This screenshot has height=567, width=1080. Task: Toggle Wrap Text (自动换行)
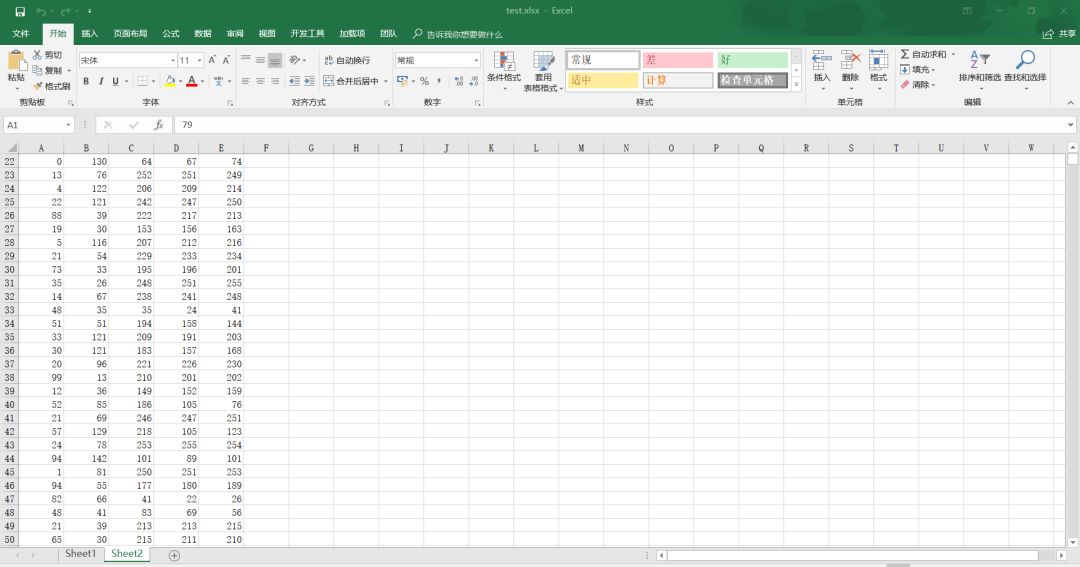[347, 60]
